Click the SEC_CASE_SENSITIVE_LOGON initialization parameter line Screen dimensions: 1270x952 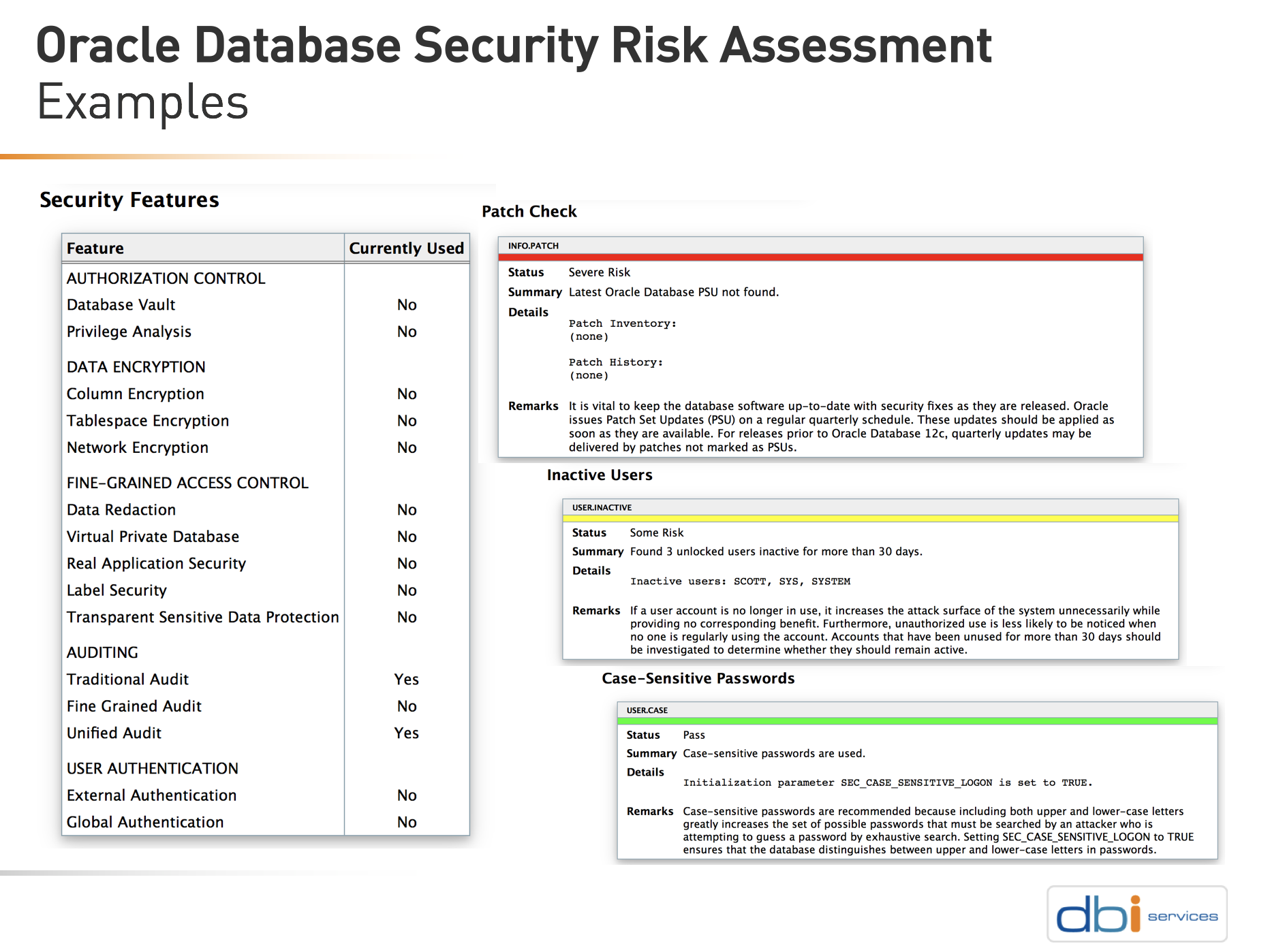(x=888, y=783)
